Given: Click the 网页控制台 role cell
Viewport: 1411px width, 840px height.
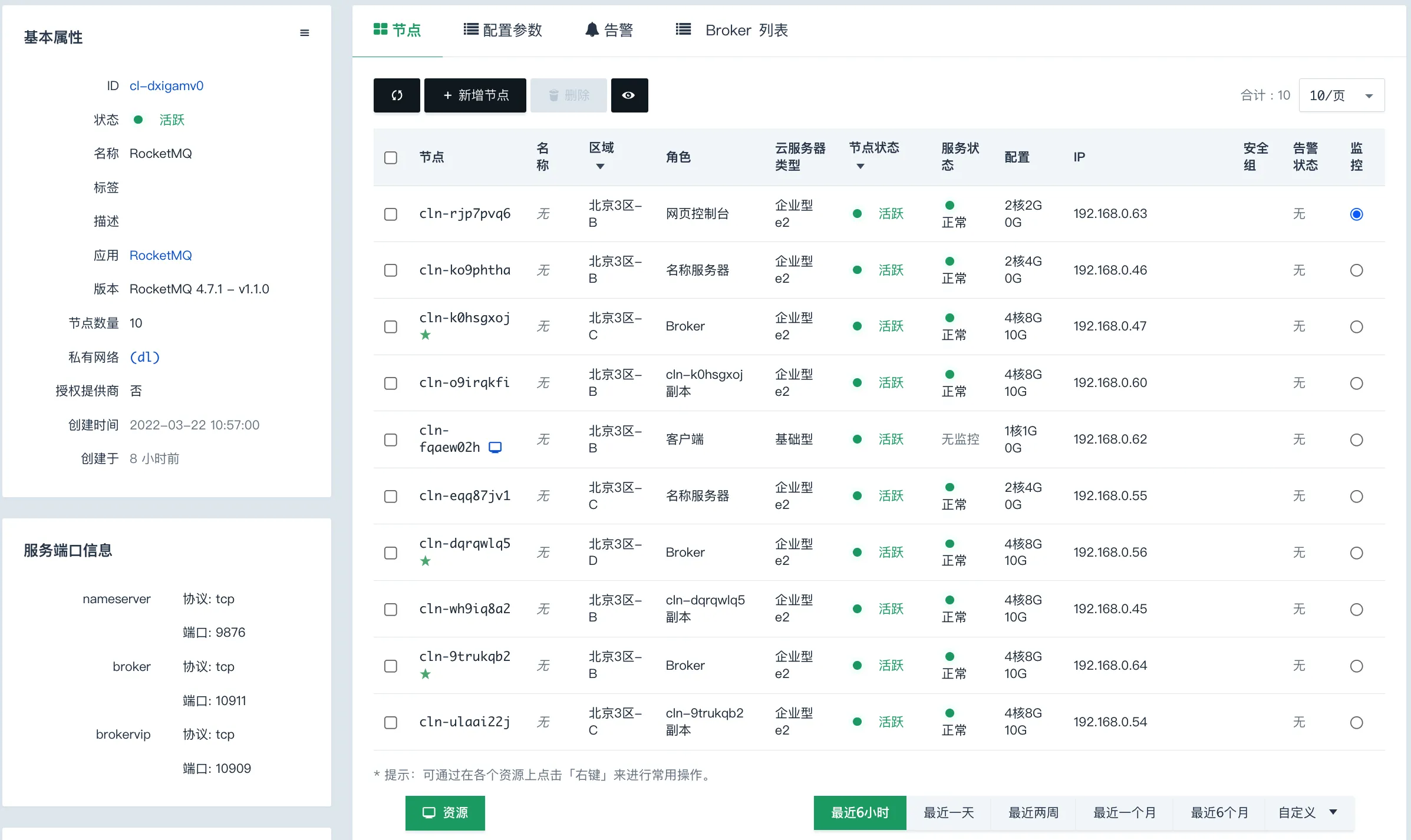Looking at the screenshot, I should coord(698,214).
